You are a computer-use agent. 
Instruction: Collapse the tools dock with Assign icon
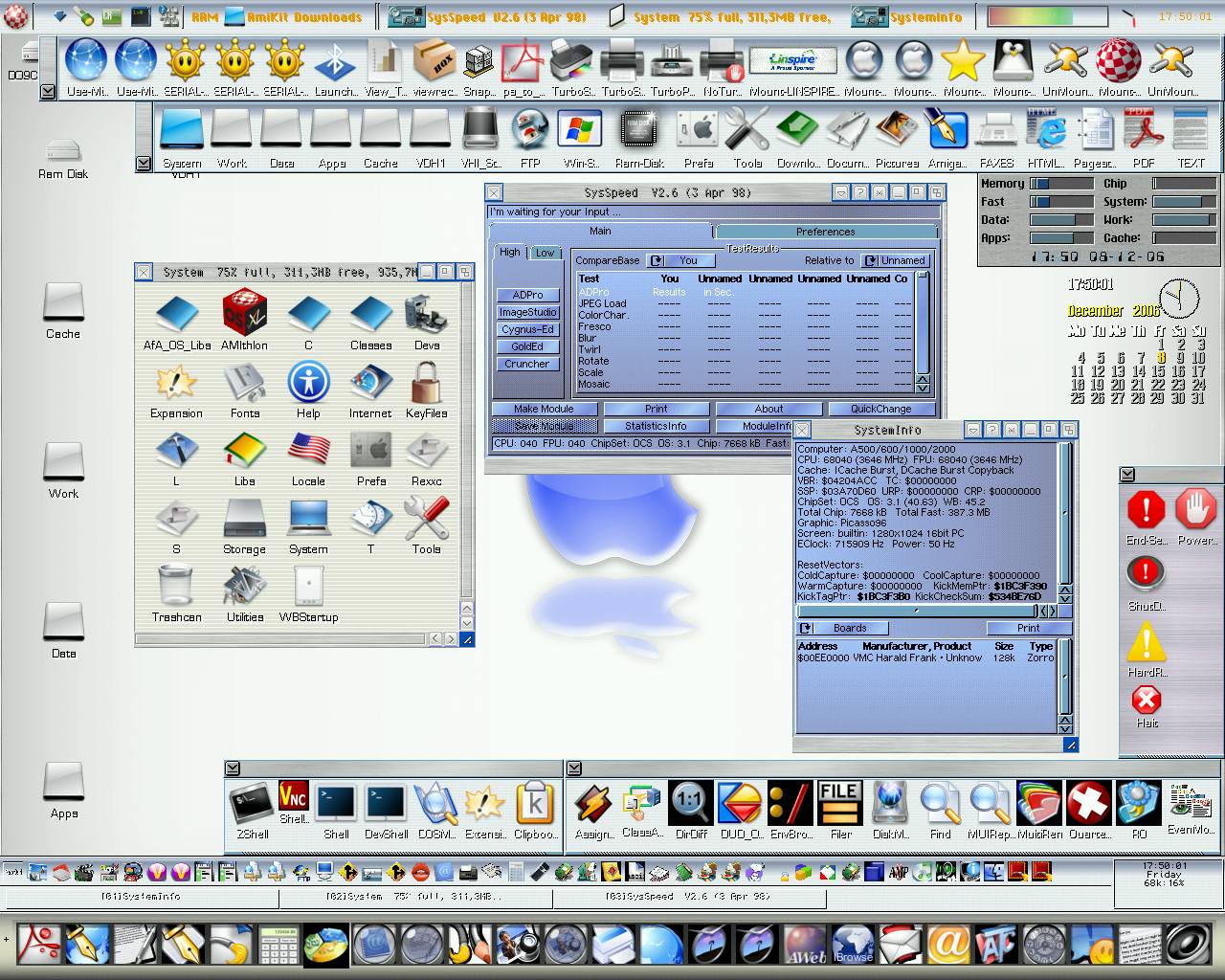pyautogui.click(x=574, y=768)
